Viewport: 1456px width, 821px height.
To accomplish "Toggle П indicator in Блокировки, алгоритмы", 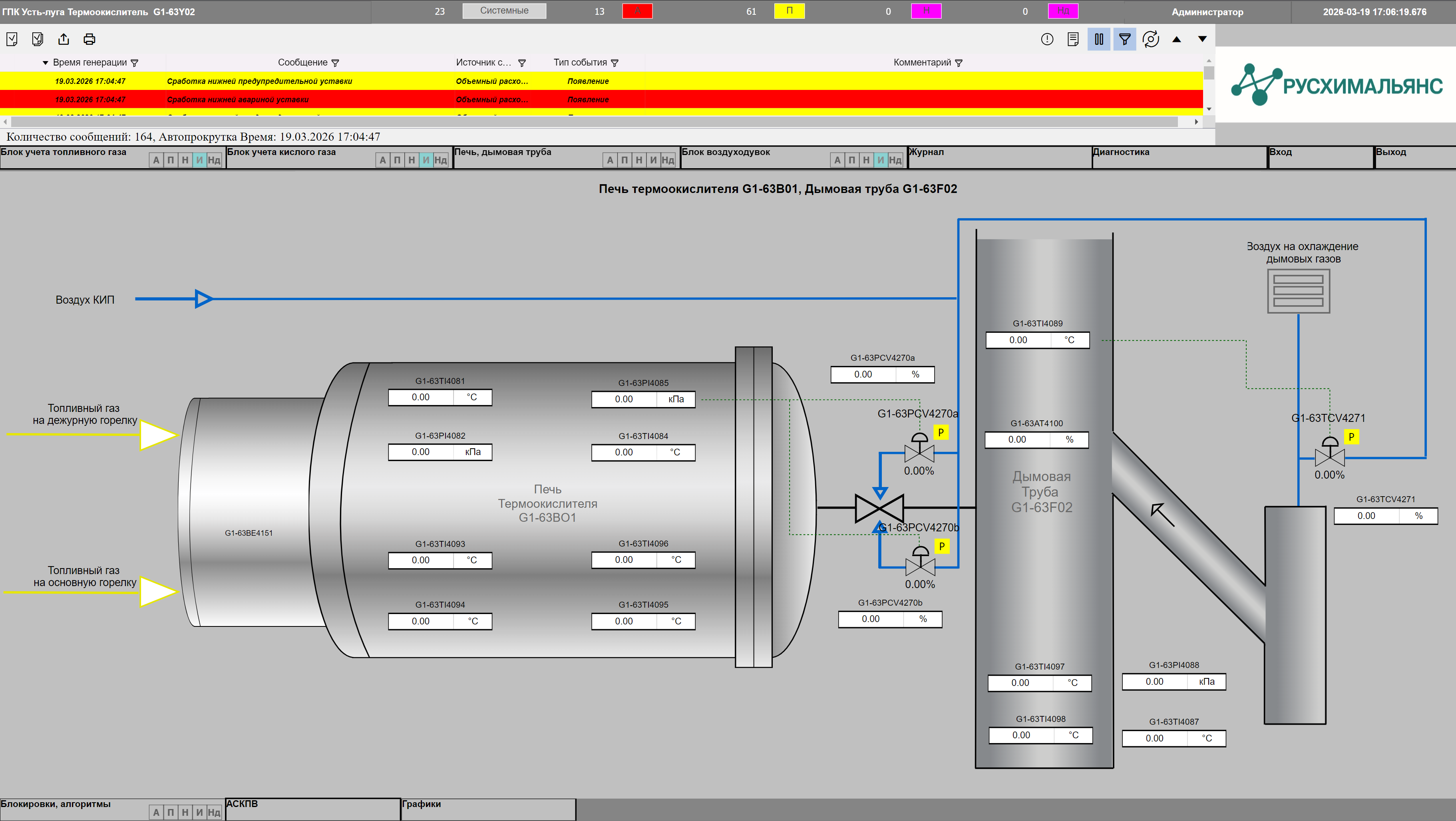I will (x=171, y=813).
